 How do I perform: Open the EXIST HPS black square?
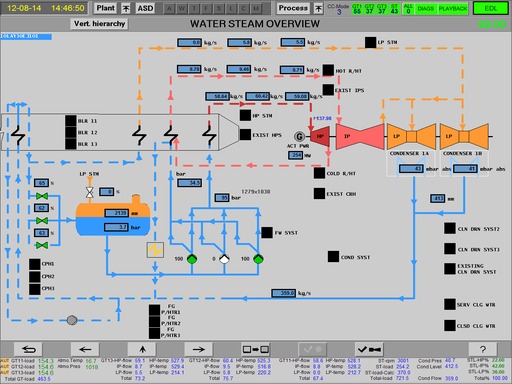point(245,135)
